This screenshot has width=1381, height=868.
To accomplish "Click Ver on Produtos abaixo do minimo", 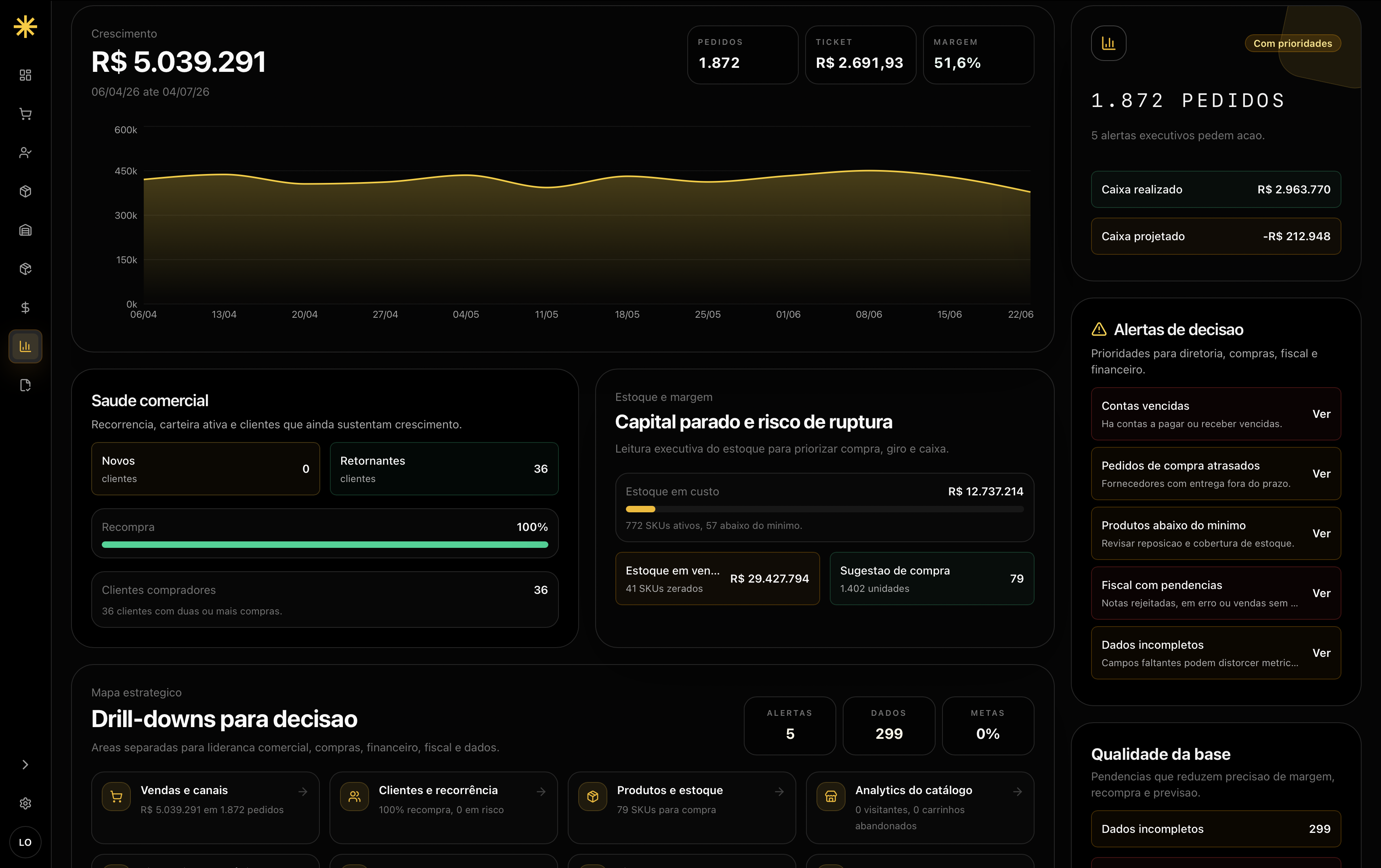I will point(1321,533).
